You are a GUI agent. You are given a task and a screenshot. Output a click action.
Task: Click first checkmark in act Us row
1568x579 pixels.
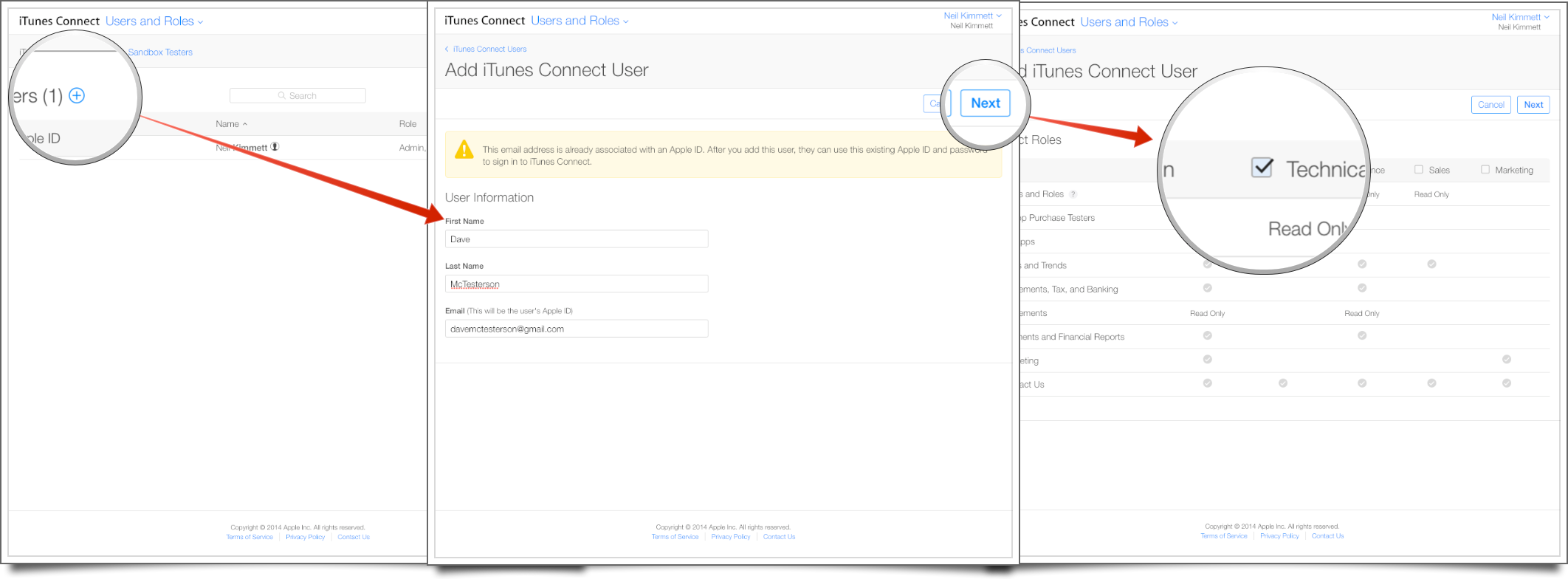click(x=1207, y=383)
